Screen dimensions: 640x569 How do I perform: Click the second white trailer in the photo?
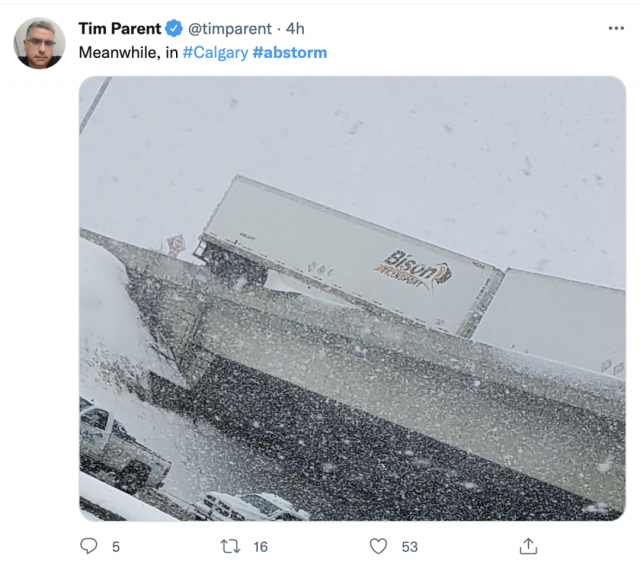point(551,318)
